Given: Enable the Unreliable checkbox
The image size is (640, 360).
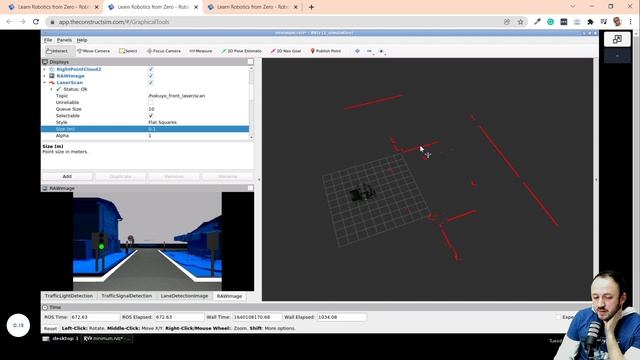Looking at the screenshot, I should pyautogui.click(x=151, y=102).
